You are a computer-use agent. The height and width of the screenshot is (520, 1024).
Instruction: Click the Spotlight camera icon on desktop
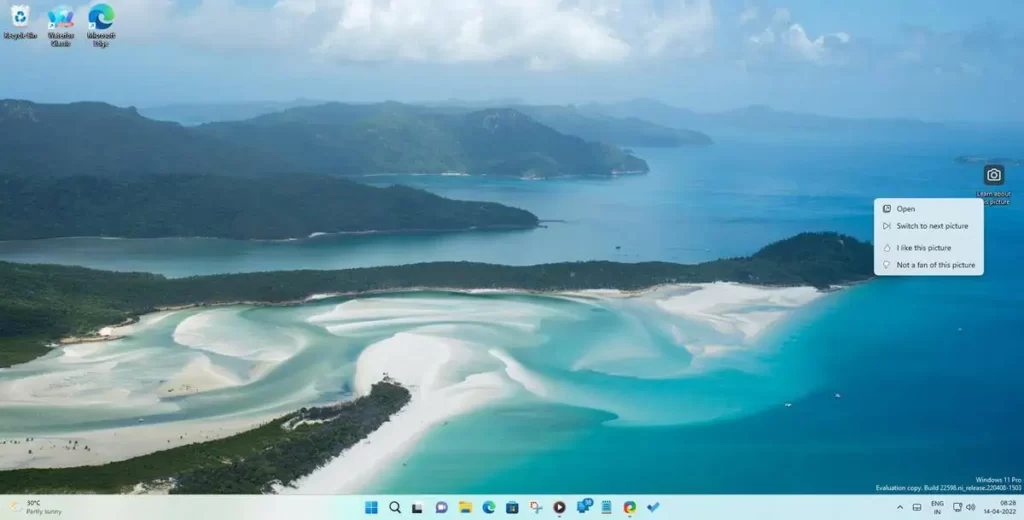[x=993, y=175]
